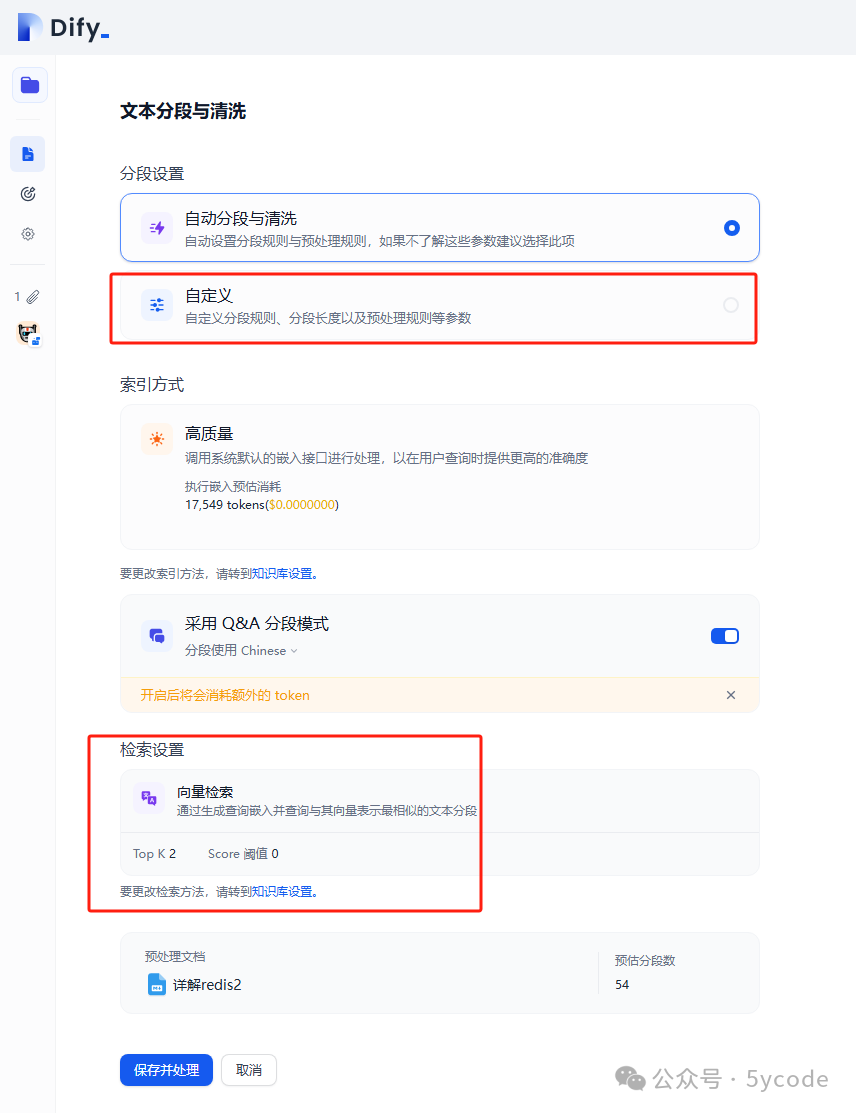Select the 自动分段与清洗 radio button
Screen dimensions: 856x1113
tap(732, 228)
